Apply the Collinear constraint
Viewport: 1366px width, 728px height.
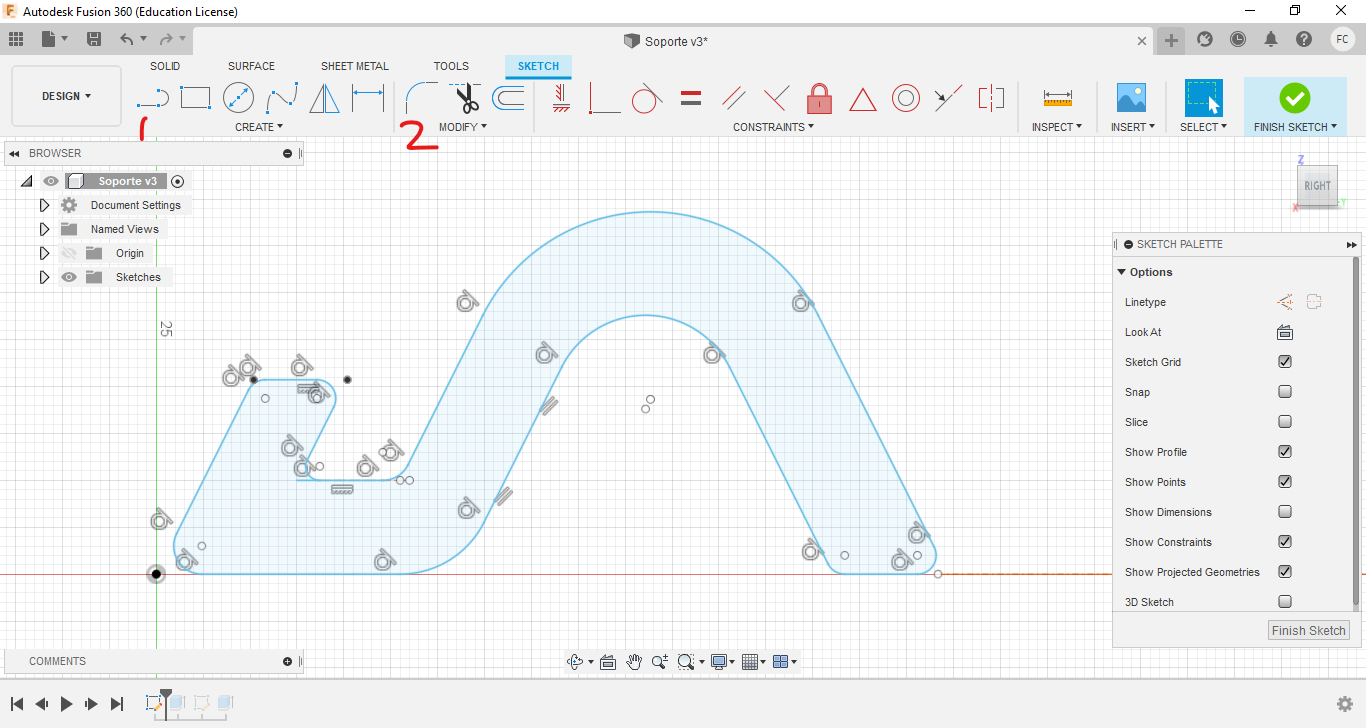pos(948,98)
